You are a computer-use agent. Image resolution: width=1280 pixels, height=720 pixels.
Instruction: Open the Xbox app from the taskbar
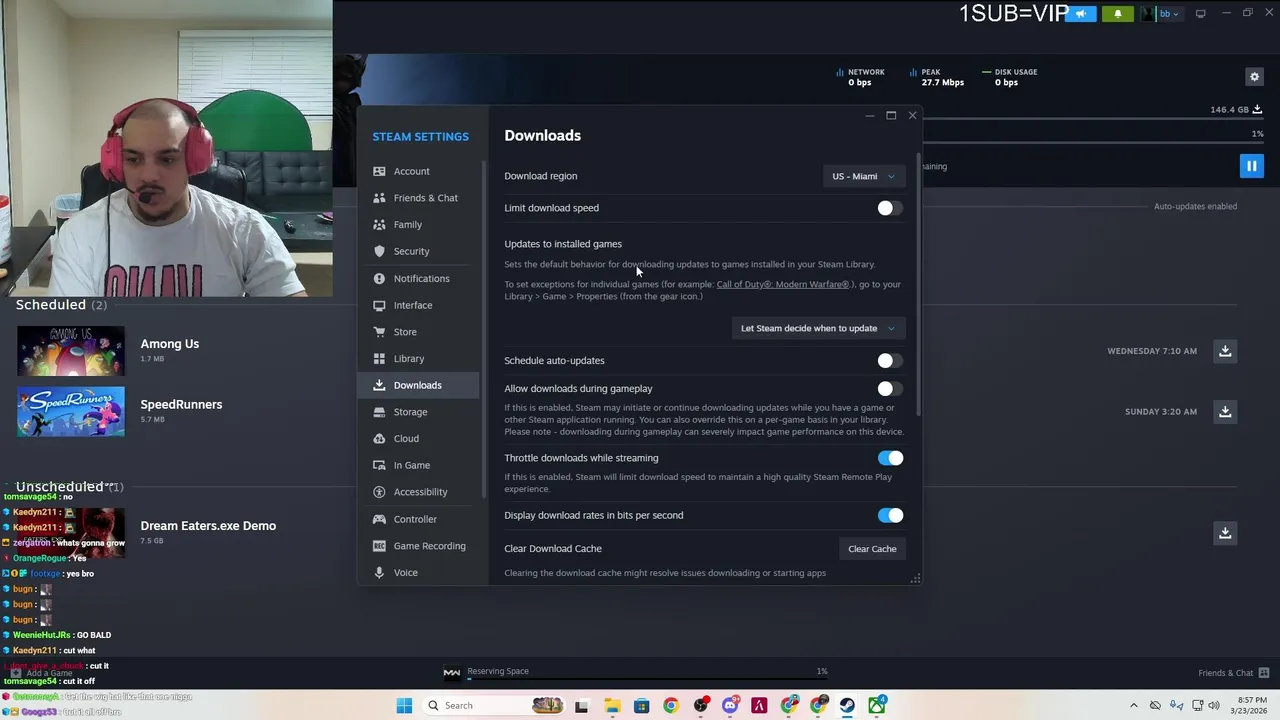click(877, 705)
